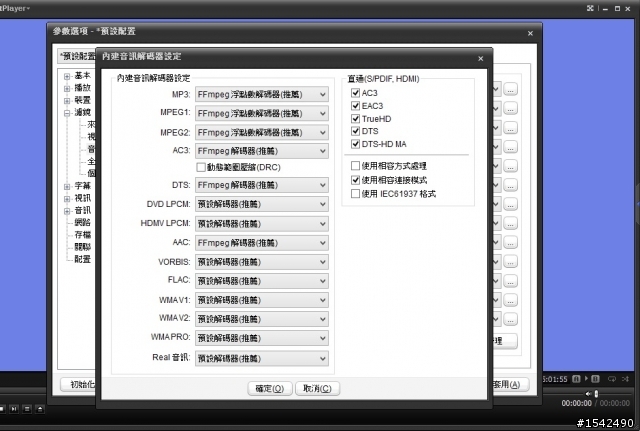Screen dimensions: 640x431
Task: Set B repeat point marker
Action: click(x=595, y=379)
